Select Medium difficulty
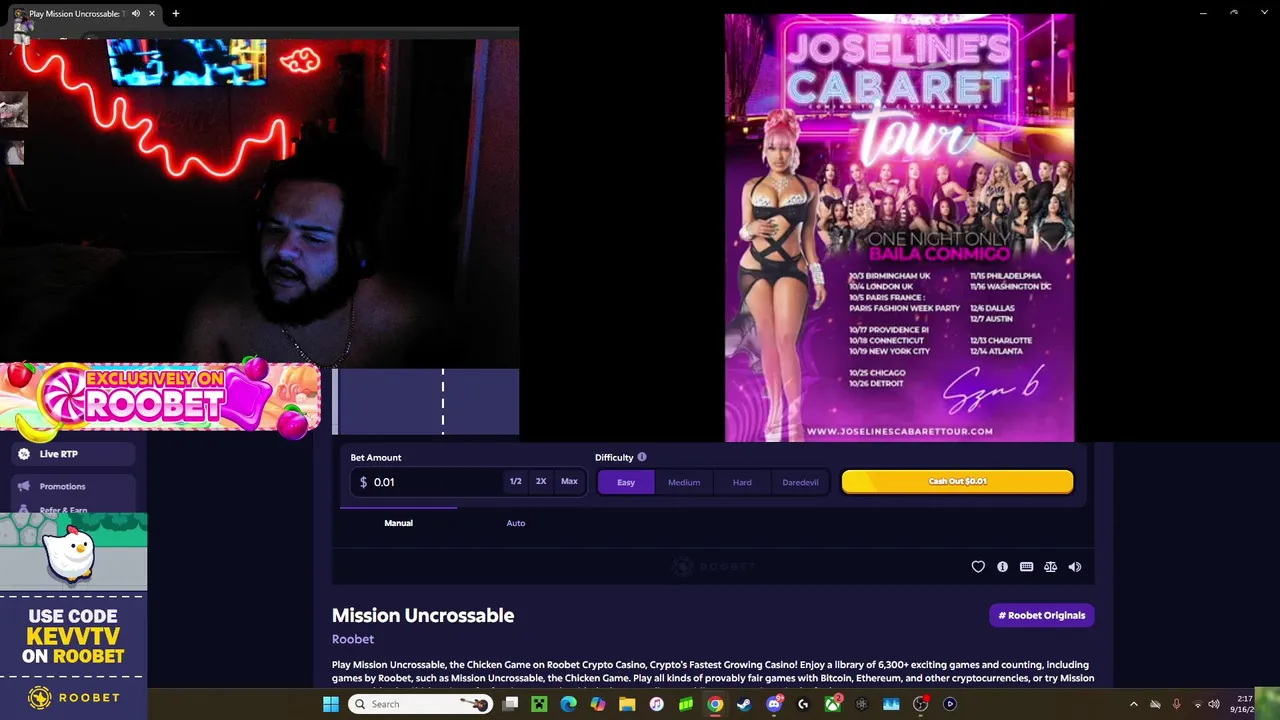Image resolution: width=1280 pixels, height=720 pixels. 684,482
